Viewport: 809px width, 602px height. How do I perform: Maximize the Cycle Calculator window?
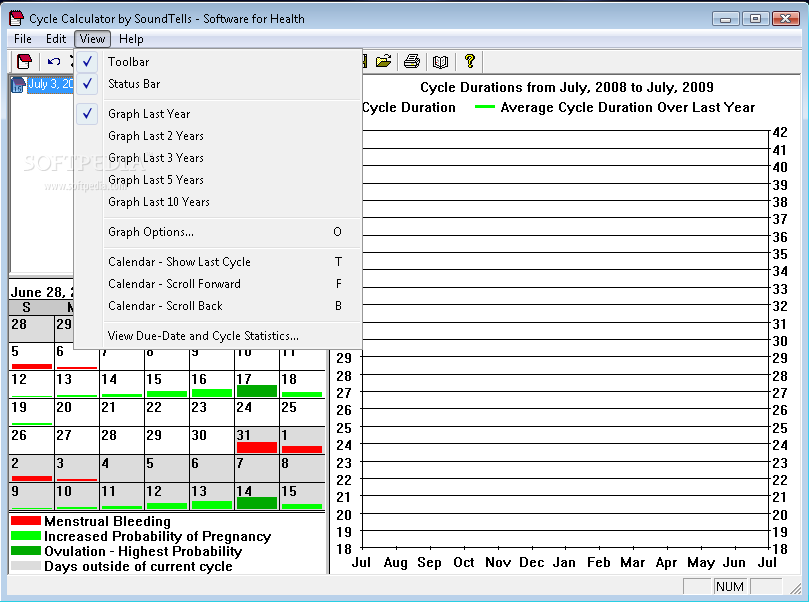tap(755, 19)
